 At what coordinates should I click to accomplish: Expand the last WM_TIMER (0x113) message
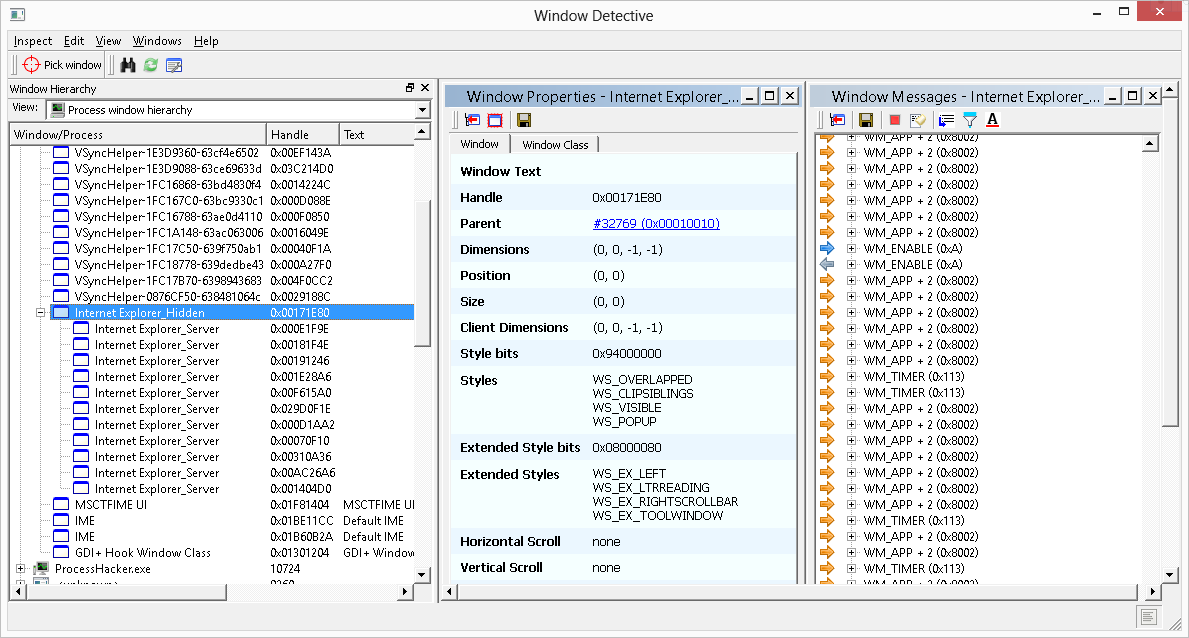point(851,568)
